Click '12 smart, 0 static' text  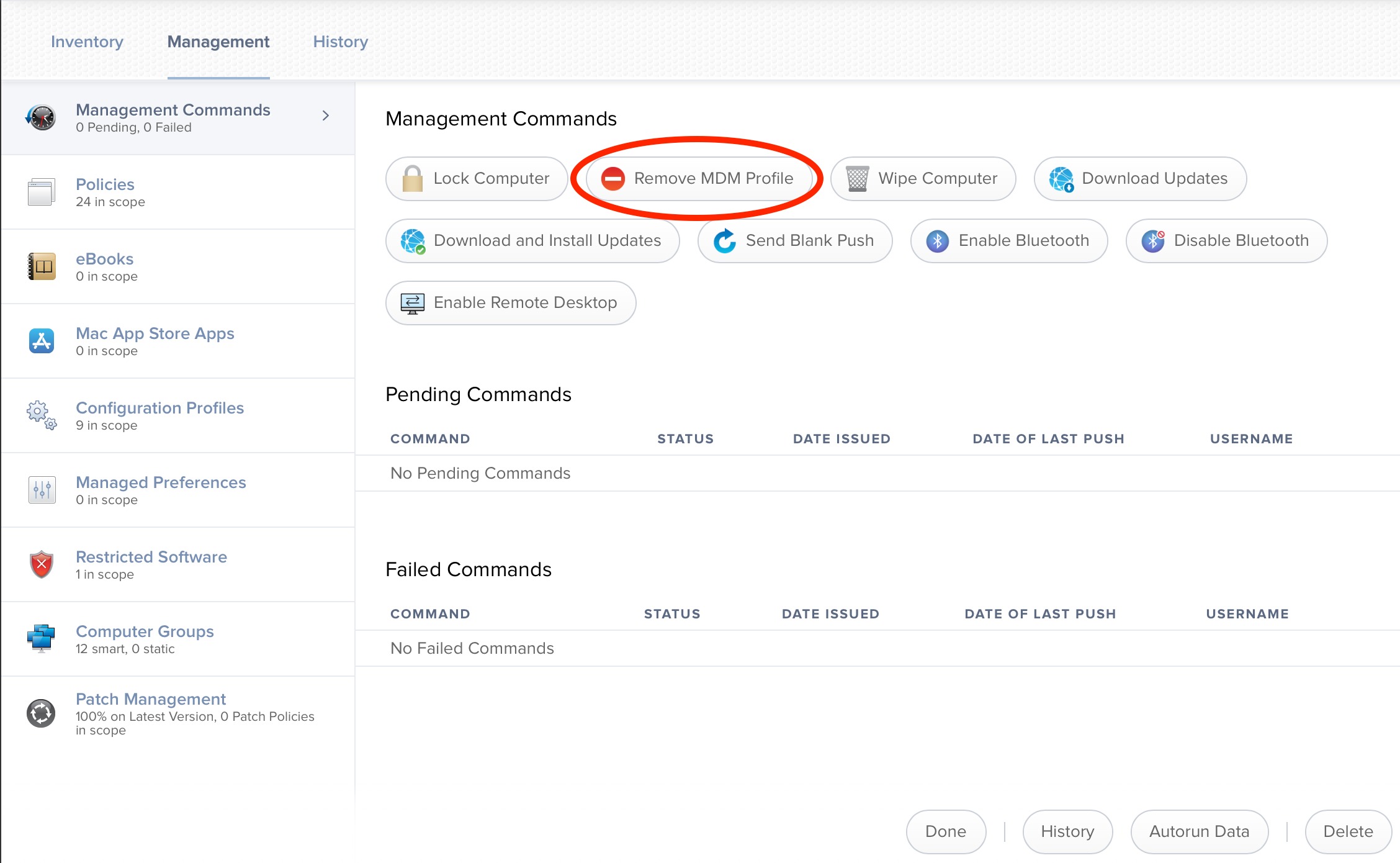[125, 649]
